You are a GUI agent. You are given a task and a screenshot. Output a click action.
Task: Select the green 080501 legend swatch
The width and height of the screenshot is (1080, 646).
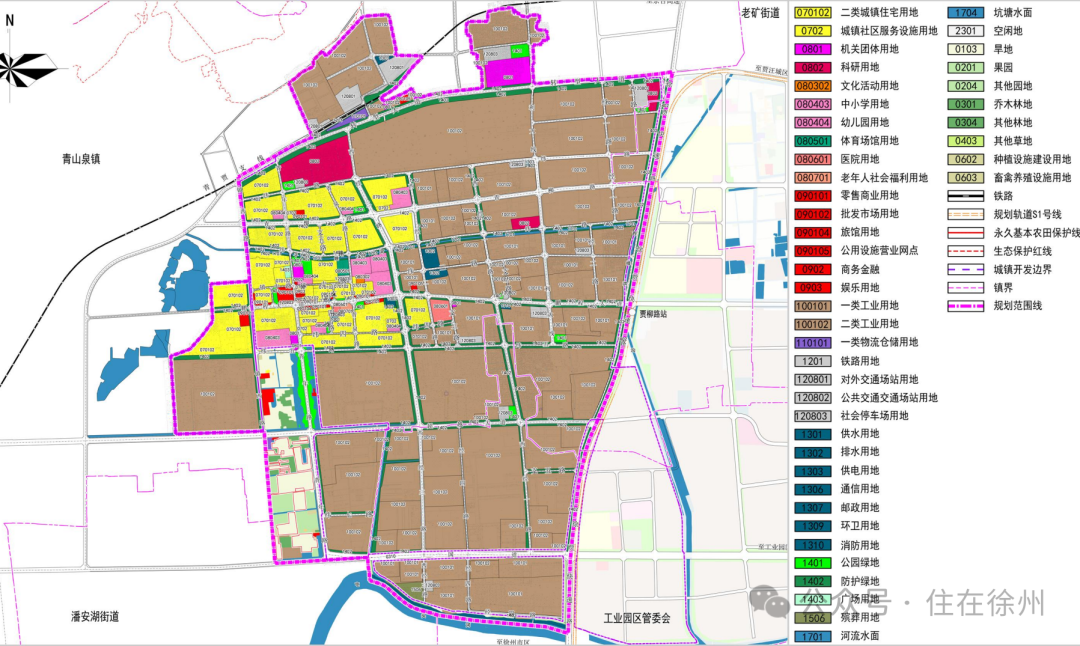(x=813, y=140)
